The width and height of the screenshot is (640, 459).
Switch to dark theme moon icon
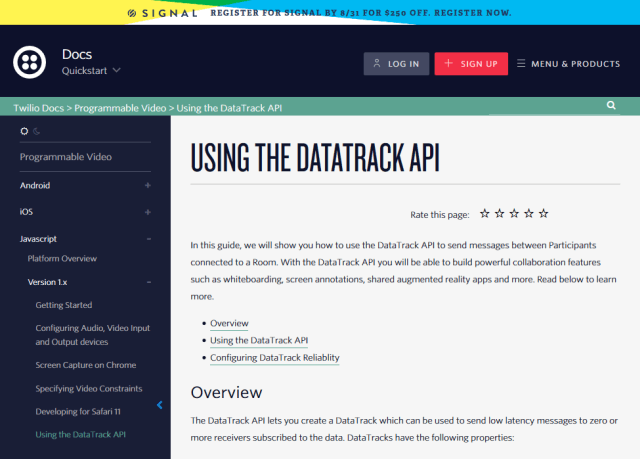[x=37, y=131]
